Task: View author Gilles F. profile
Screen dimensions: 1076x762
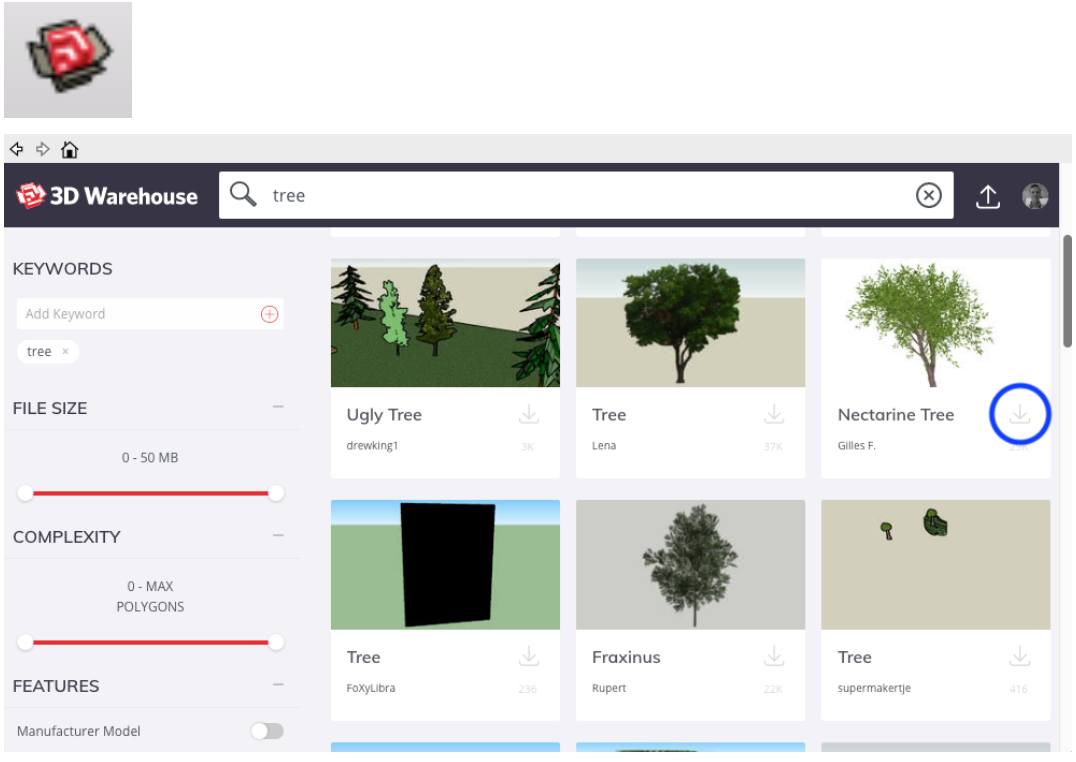Action: pos(856,446)
